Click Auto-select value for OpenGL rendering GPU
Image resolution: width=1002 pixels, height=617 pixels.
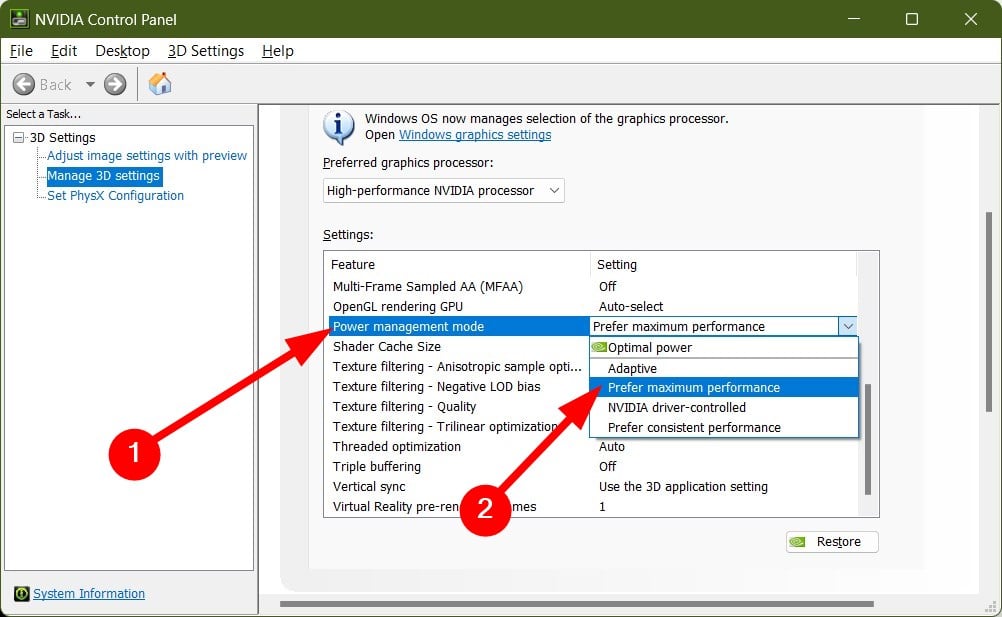[631, 307]
